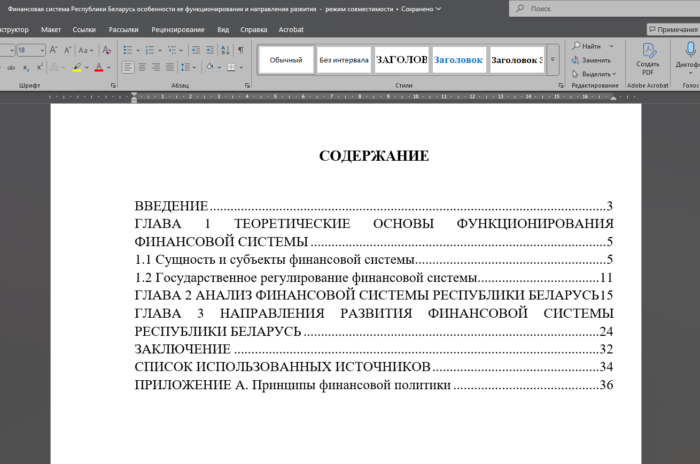Toggle strikethrough formatting

(x=11, y=68)
